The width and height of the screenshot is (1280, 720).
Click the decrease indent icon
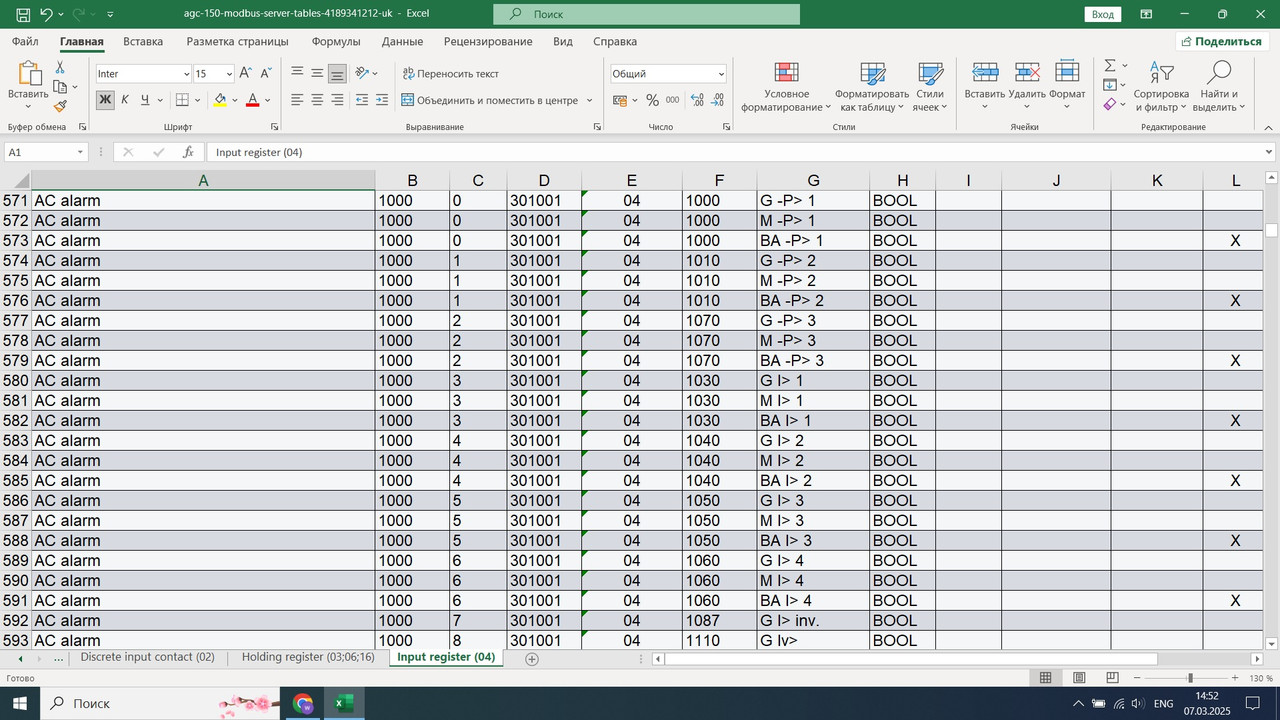point(362,100)
